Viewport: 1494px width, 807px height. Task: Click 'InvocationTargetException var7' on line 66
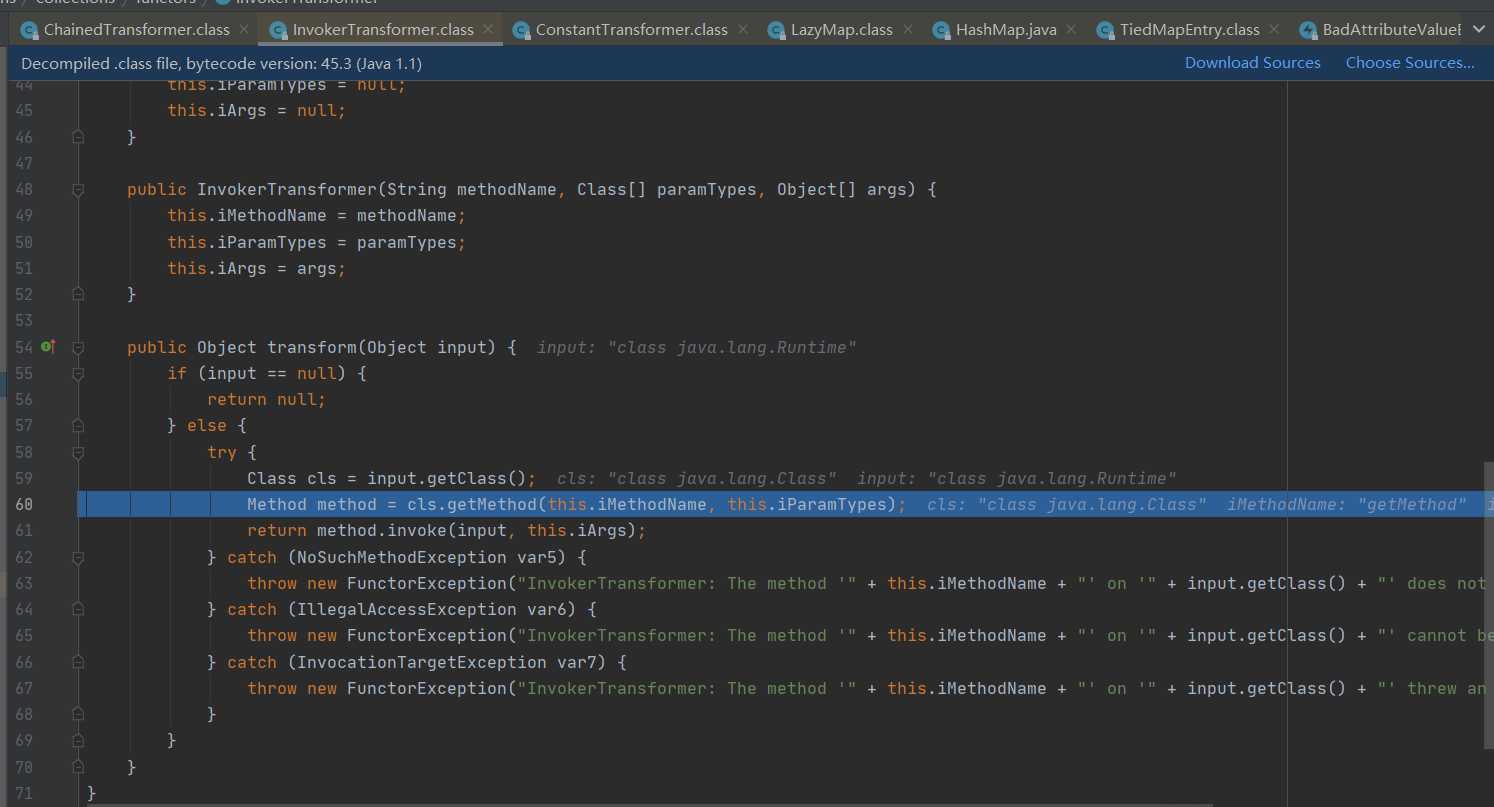(452, 662)
